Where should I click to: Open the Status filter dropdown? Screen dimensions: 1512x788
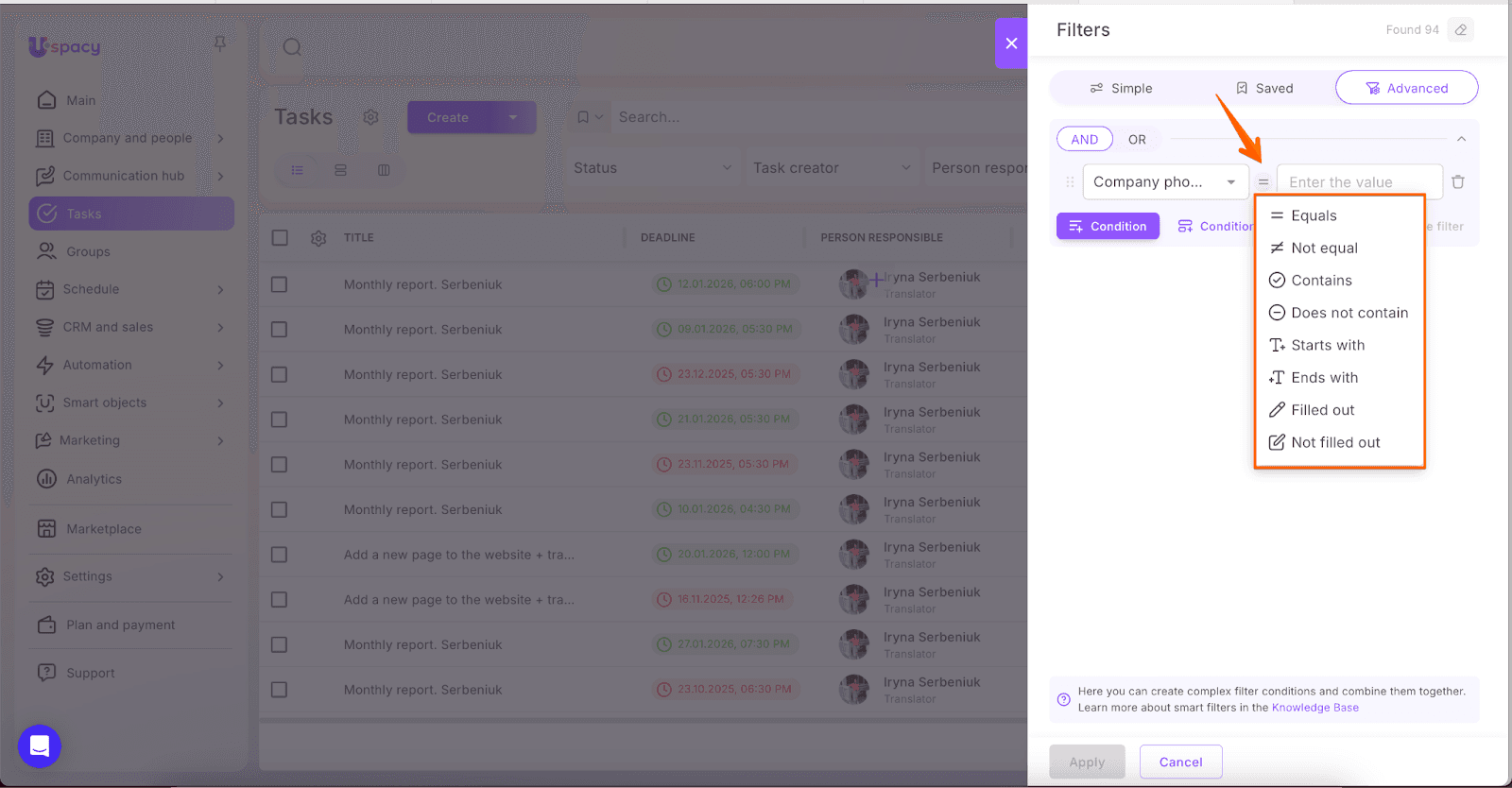pyautogui.click(x=652, y=168)
